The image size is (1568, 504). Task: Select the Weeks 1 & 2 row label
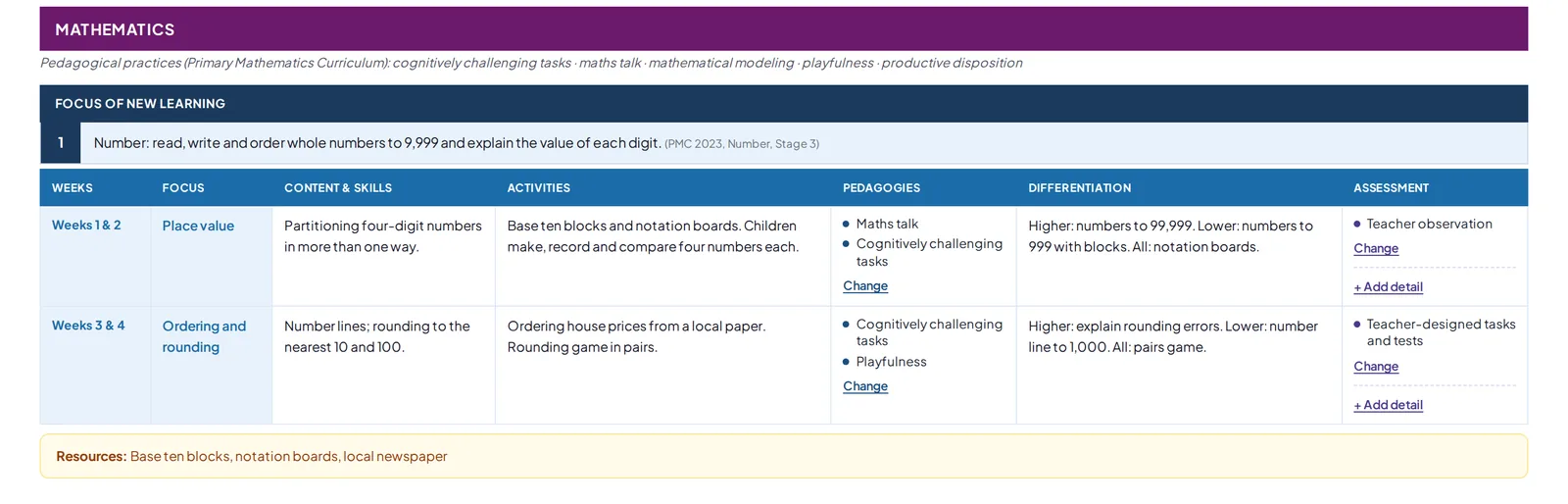(86, 225)
